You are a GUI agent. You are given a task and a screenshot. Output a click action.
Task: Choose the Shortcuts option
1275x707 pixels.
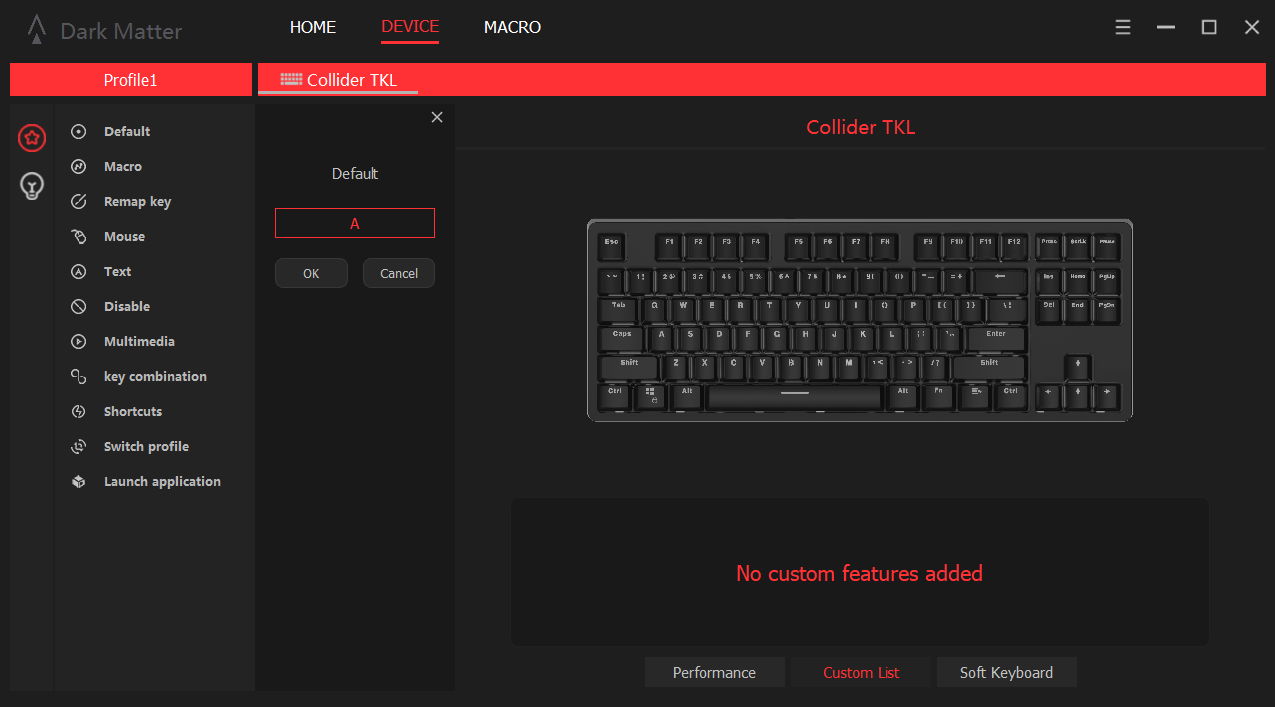133,412
